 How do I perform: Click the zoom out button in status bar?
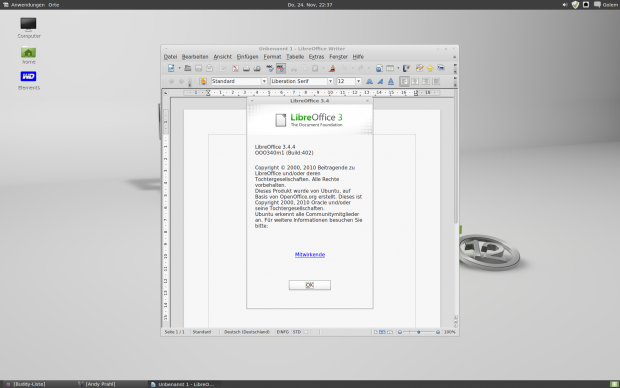[400, 332]
